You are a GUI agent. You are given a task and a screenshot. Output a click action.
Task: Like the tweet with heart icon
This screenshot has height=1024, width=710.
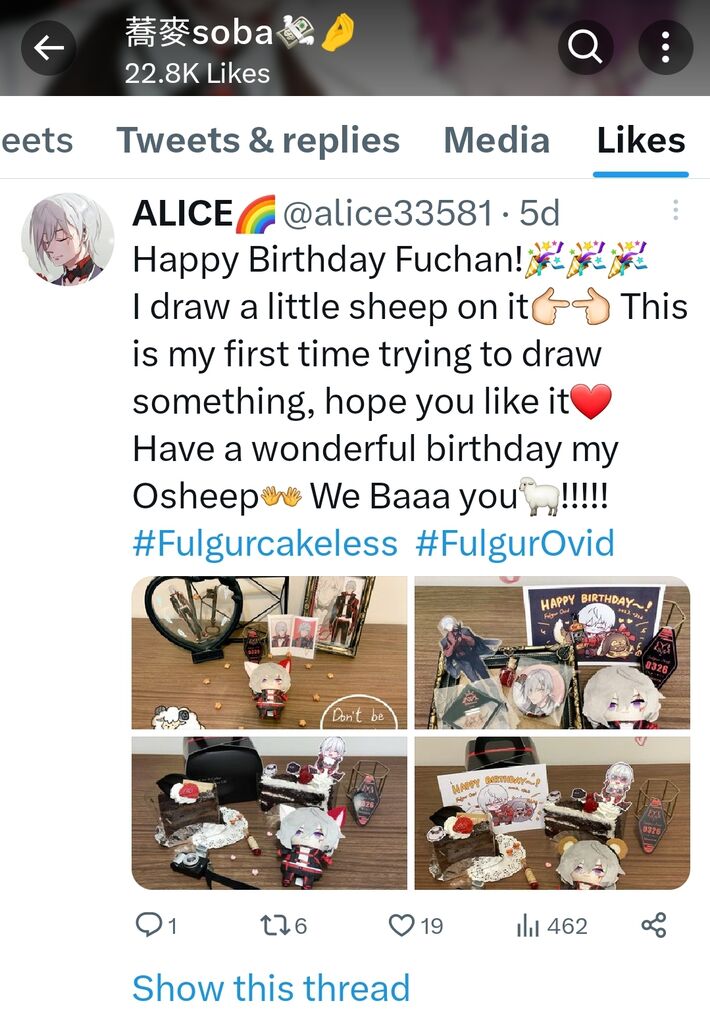401,925
